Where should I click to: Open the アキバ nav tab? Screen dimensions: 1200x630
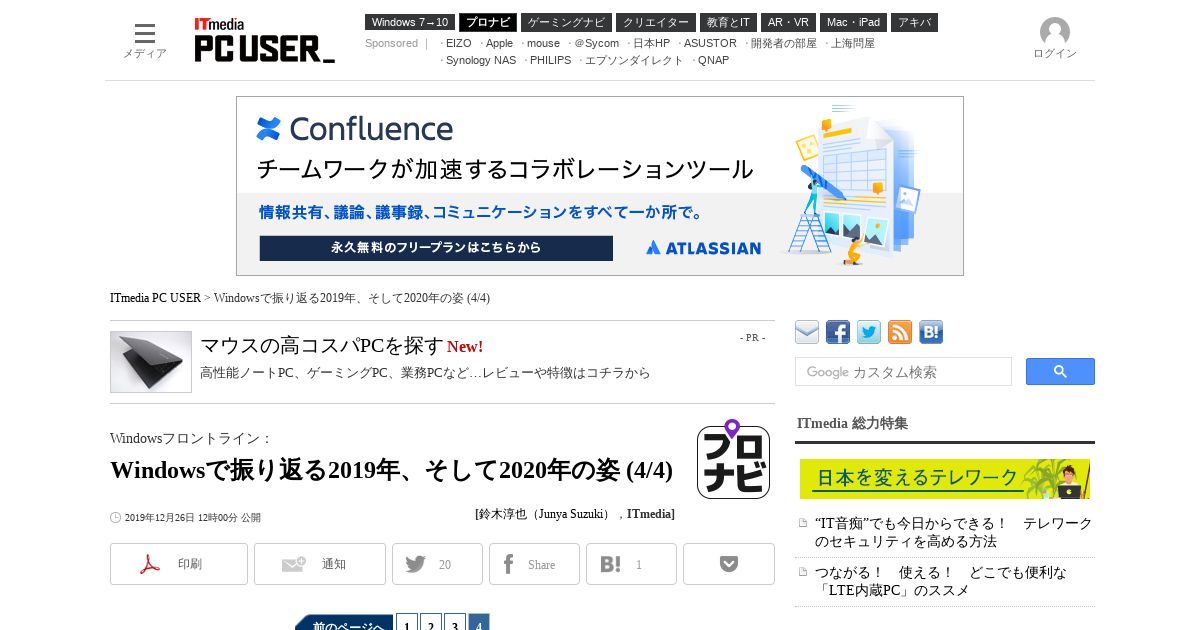(914, 22)
